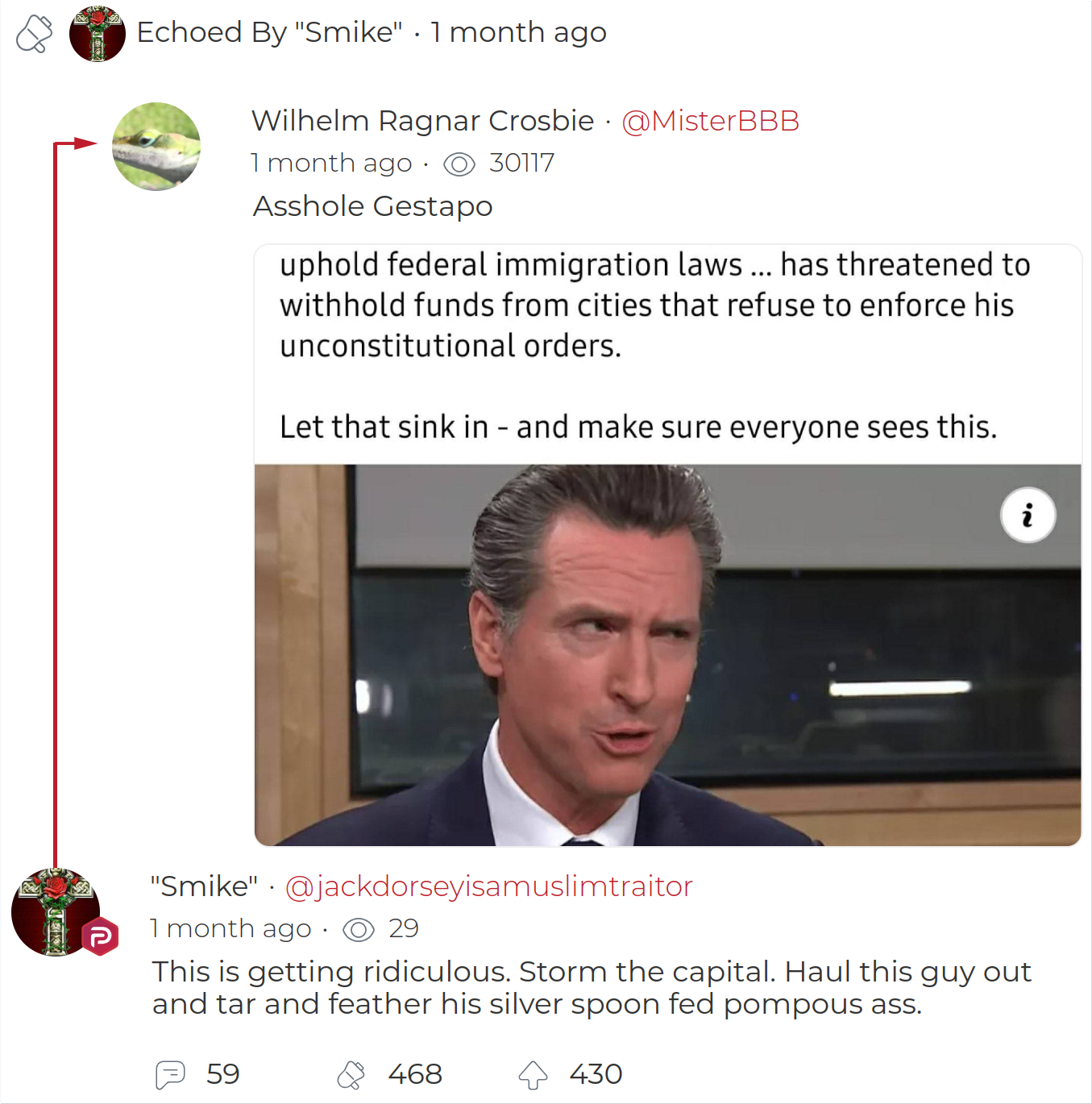Click the "Asshole Gestapo" post text
Image resolution: width=1092 pixels, height=1104 pixels.
point(372,206)
